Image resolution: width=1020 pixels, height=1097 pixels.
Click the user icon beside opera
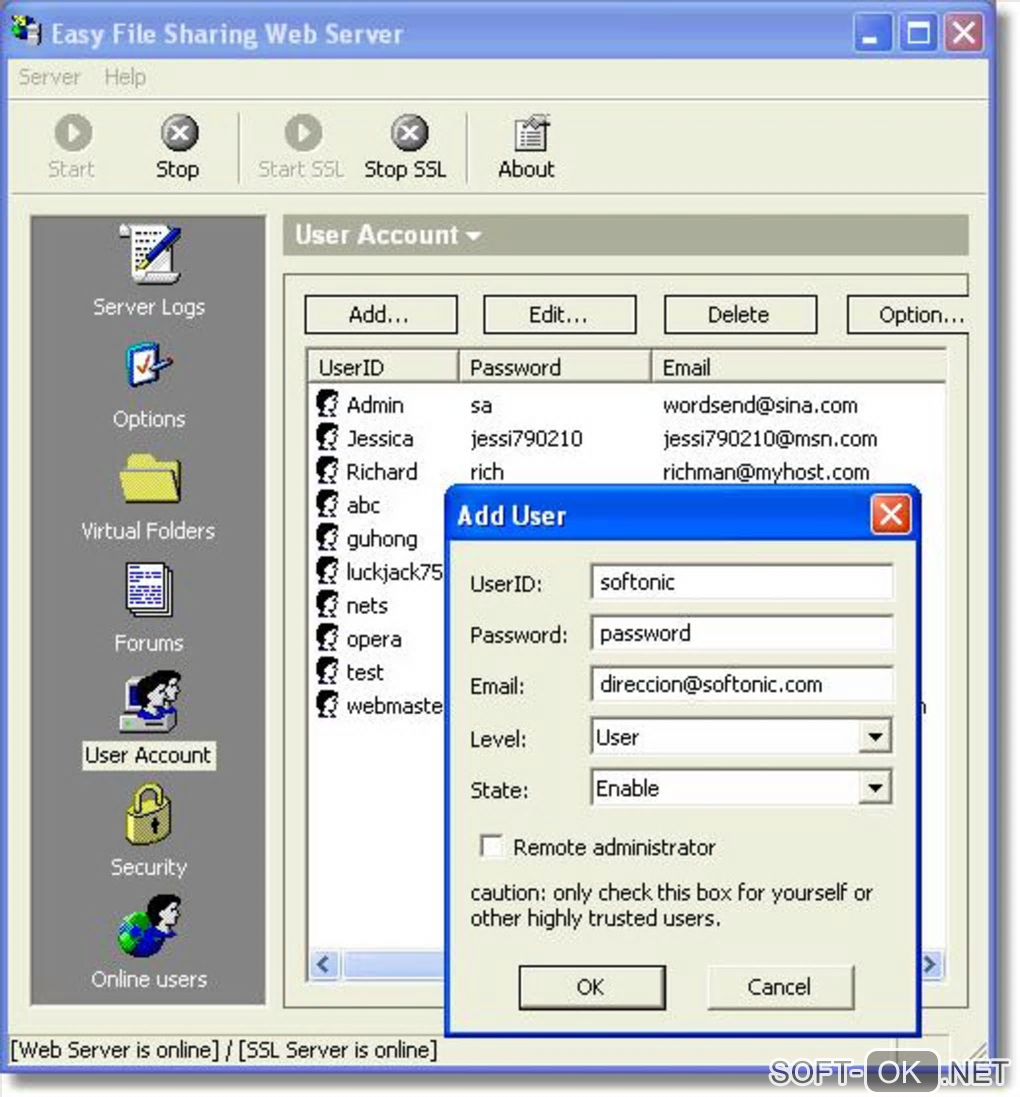click(327, 637)
